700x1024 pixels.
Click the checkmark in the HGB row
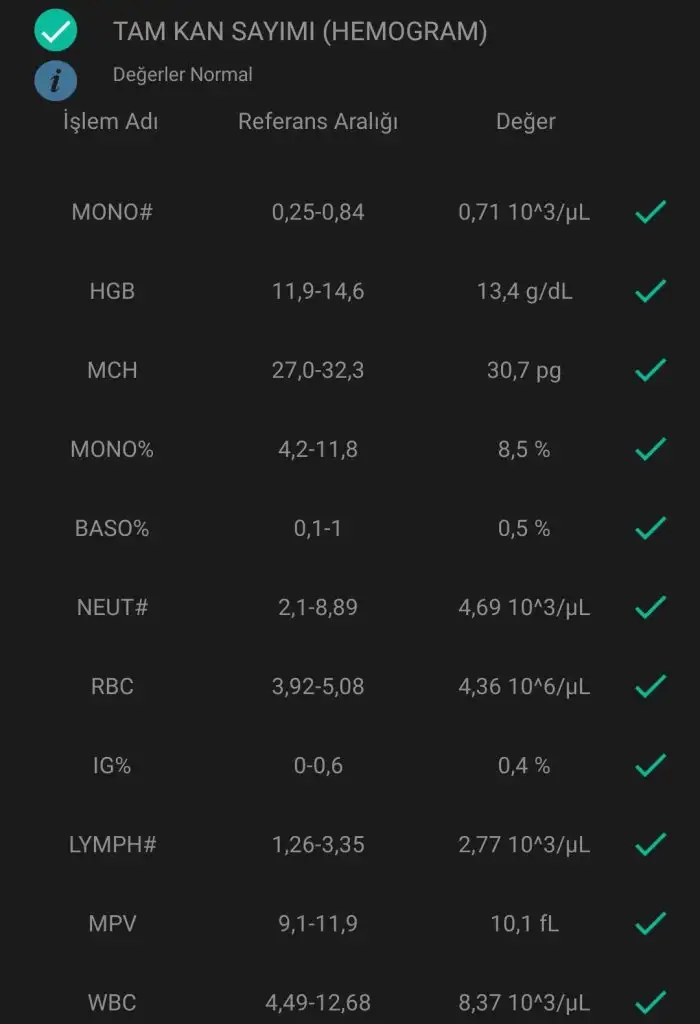651,291
